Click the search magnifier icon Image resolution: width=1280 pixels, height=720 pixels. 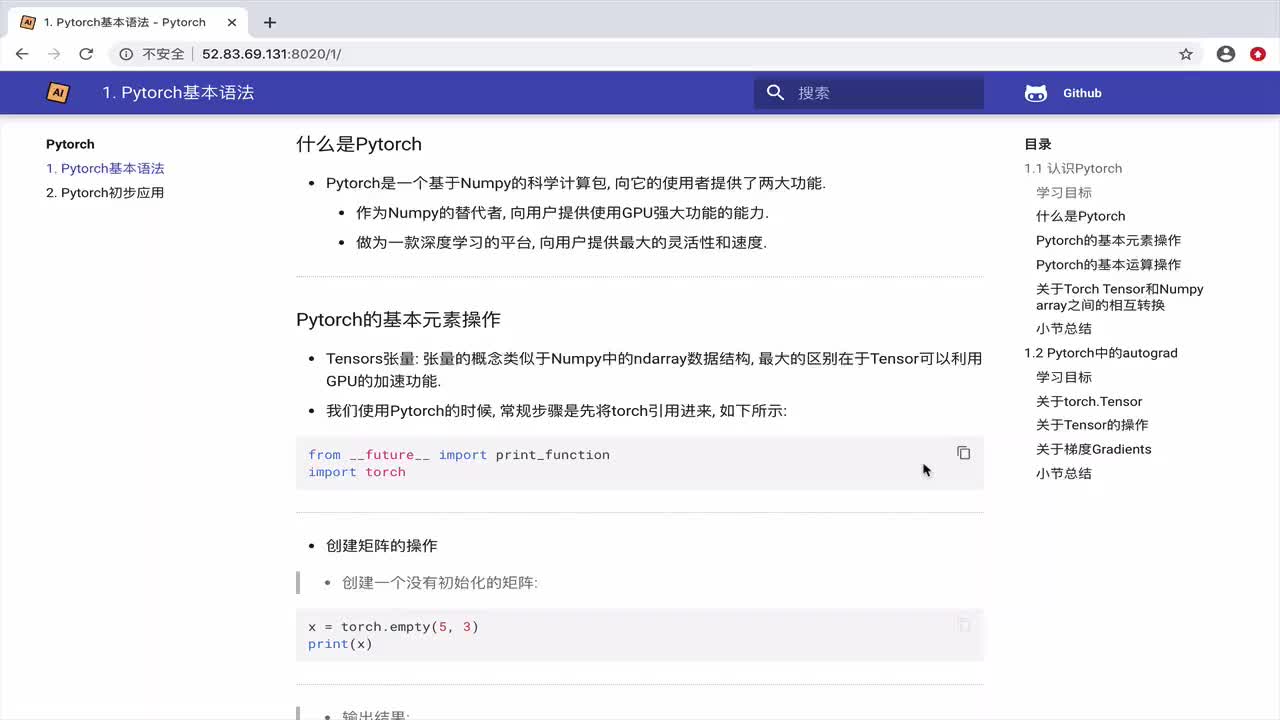pyautogui.click(x=775, y=93)
